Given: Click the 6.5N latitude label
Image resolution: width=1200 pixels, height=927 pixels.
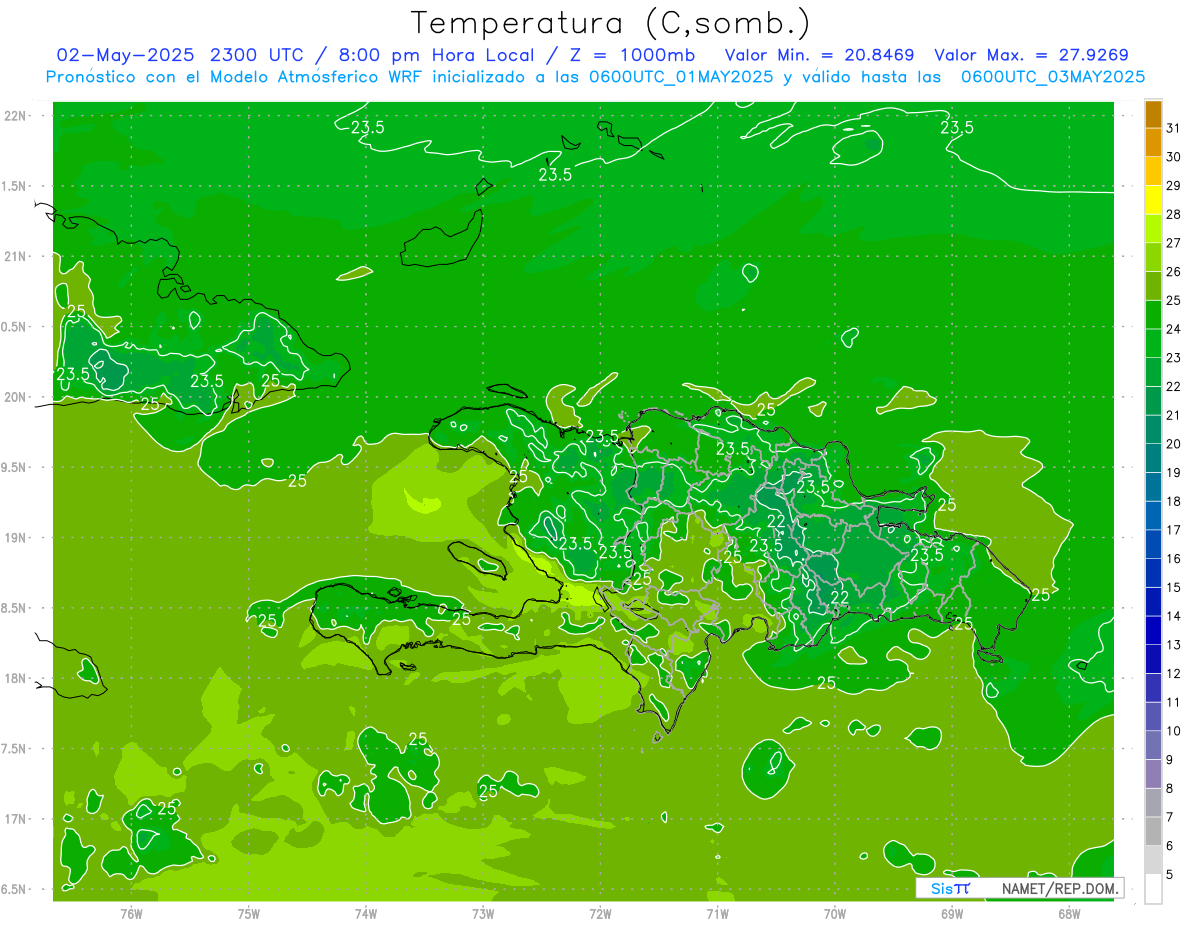Looking at the screenshot, I should click(15, 889).
